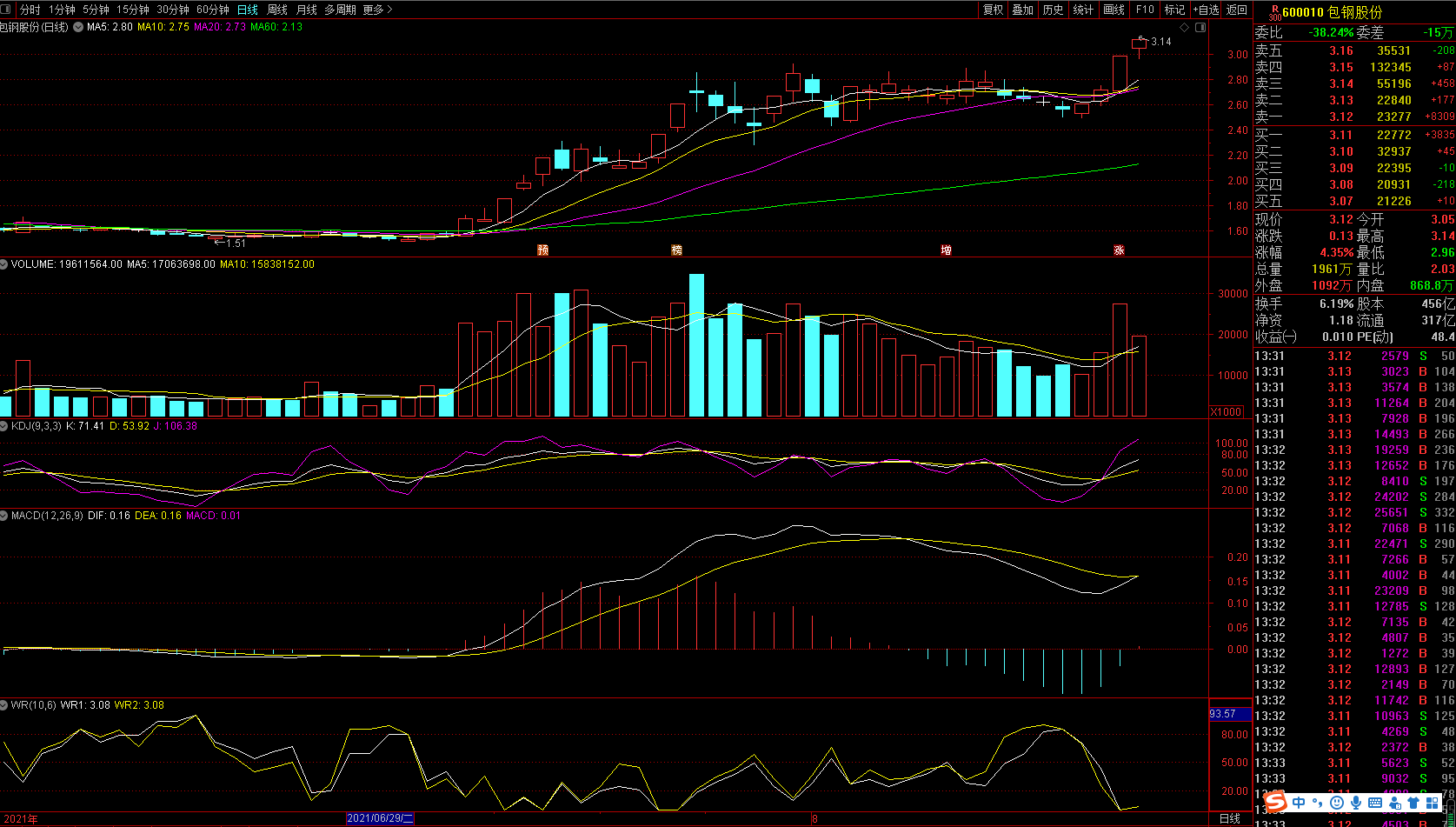Viewport: 1456px width, 827px height.
Task: Click the 600010 包钢股份 stock title
Action: tap(1332, 12)
